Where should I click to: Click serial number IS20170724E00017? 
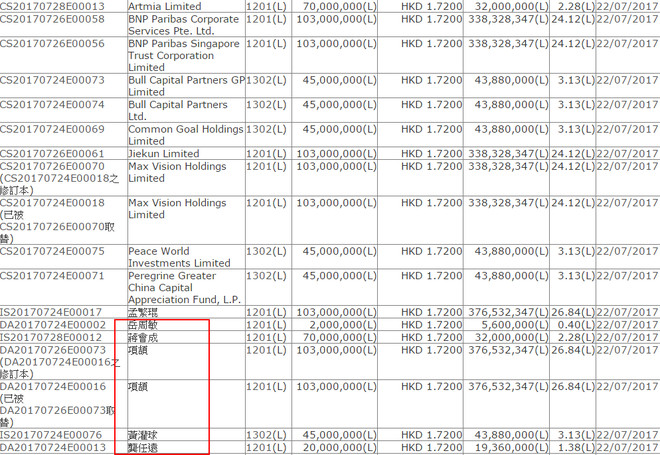click(x=51, y=312)
